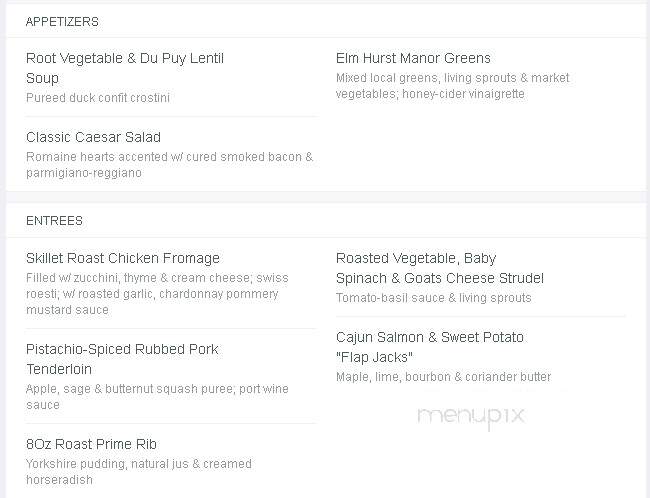Select Skillet Roast Chicken Fromage entree
This screenshot has width=650, height=498.
(x=123, y=258)
